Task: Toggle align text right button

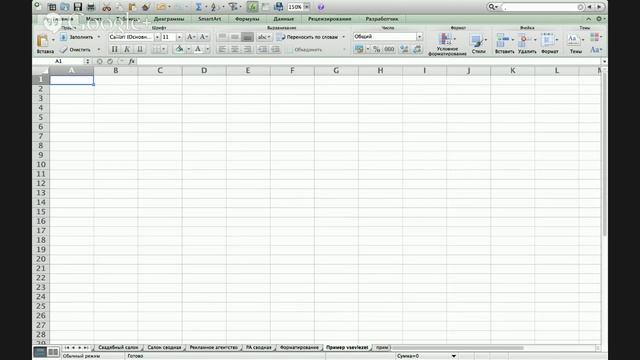Action: coord(247,49)
